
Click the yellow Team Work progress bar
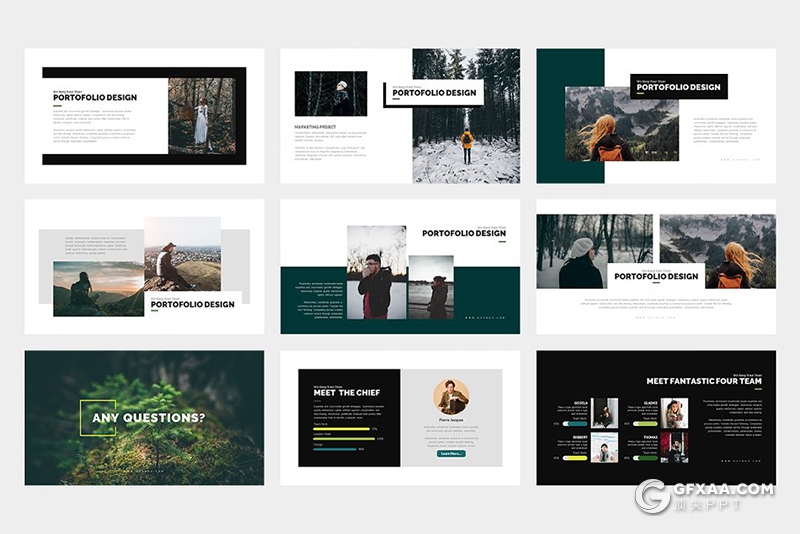(x=341, y=429)
